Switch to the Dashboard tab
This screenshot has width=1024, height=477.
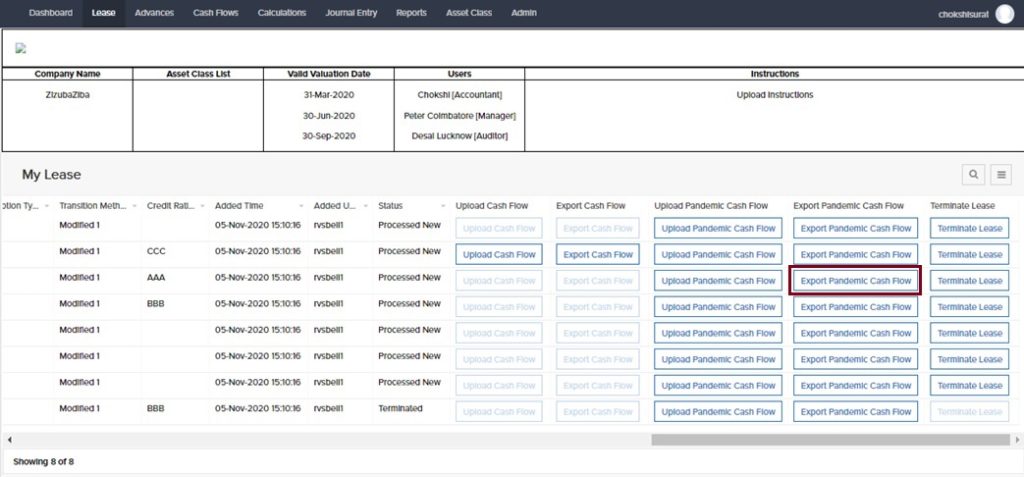50,13
